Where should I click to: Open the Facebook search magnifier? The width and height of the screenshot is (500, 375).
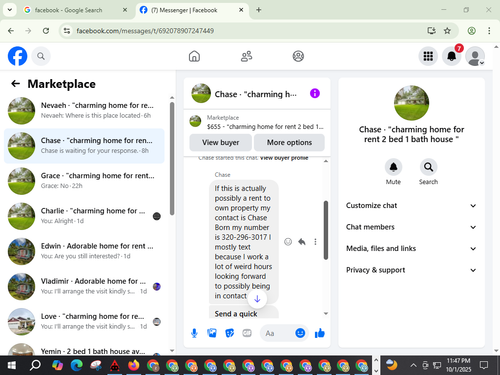[41, 56]
